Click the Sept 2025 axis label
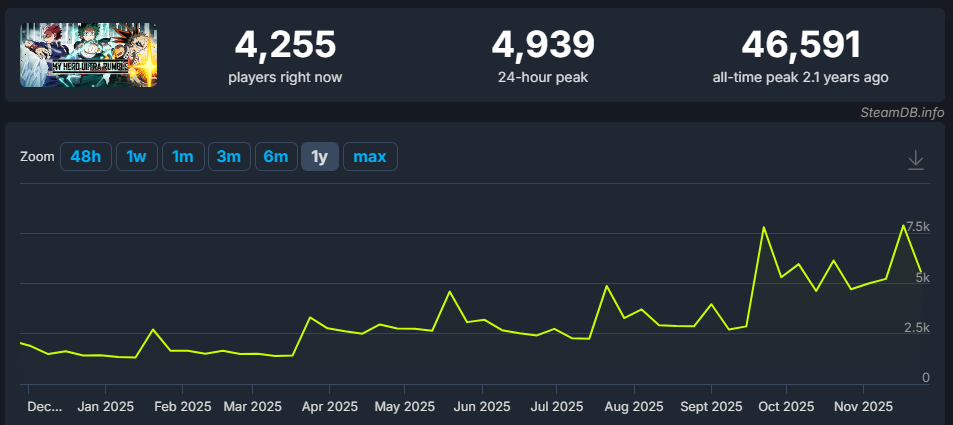 (710, 406)
